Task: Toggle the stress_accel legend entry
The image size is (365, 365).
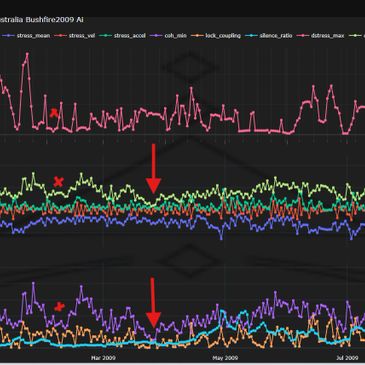Action: click(123, 35)
